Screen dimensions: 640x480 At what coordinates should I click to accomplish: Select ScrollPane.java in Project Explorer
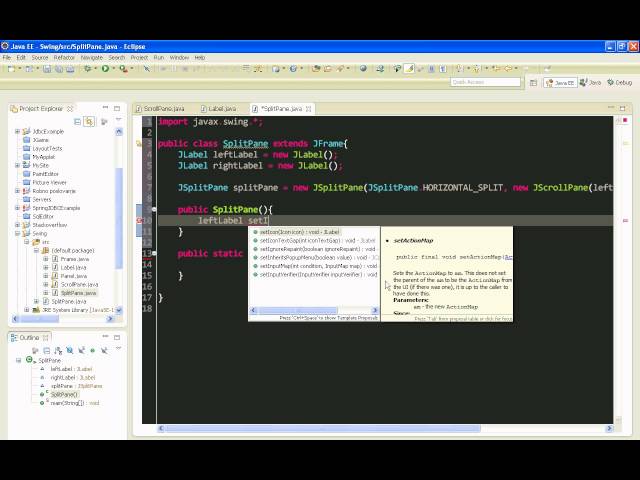click(76, 284)
